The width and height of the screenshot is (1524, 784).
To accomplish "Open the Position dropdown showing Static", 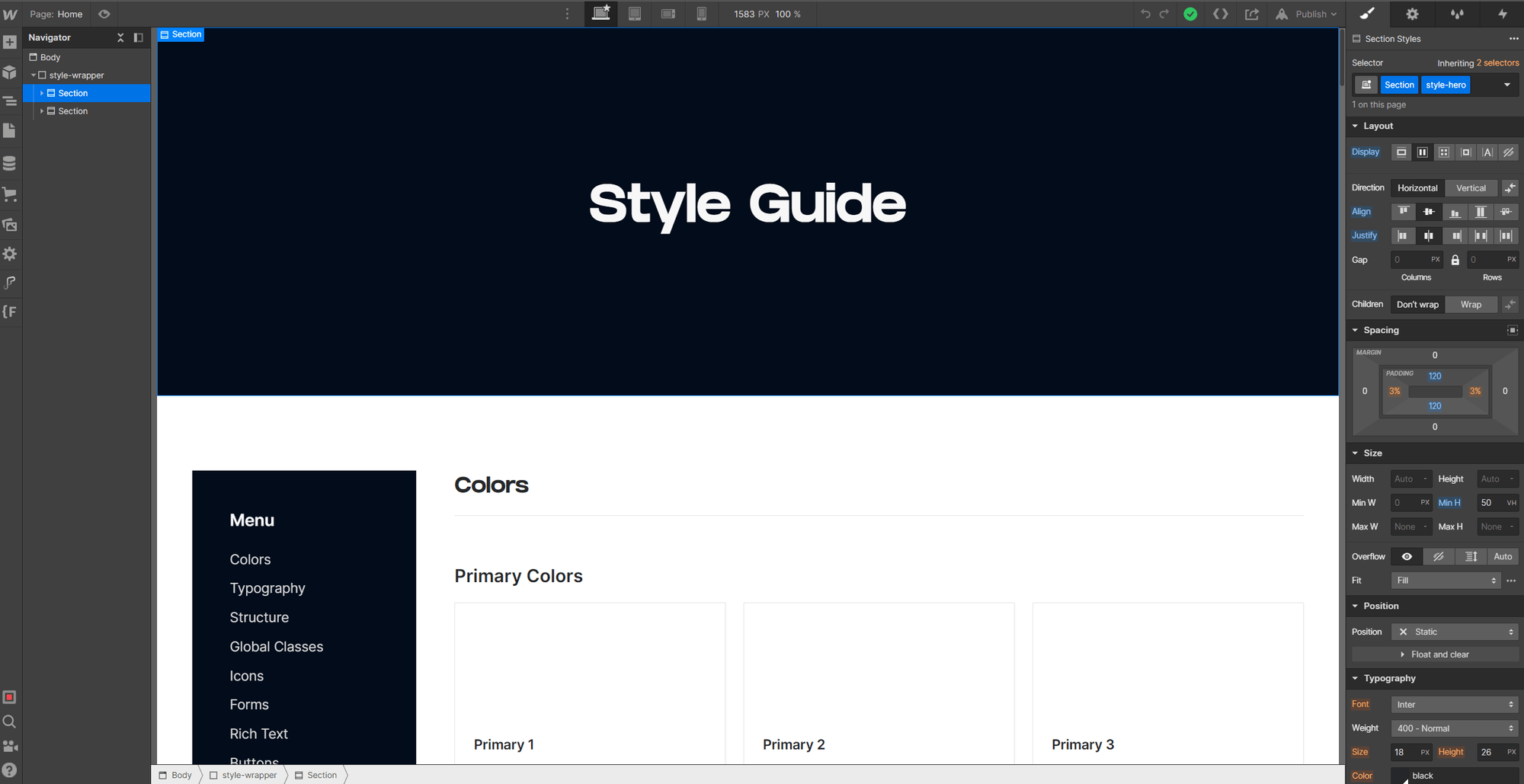I will point(1454,631).
